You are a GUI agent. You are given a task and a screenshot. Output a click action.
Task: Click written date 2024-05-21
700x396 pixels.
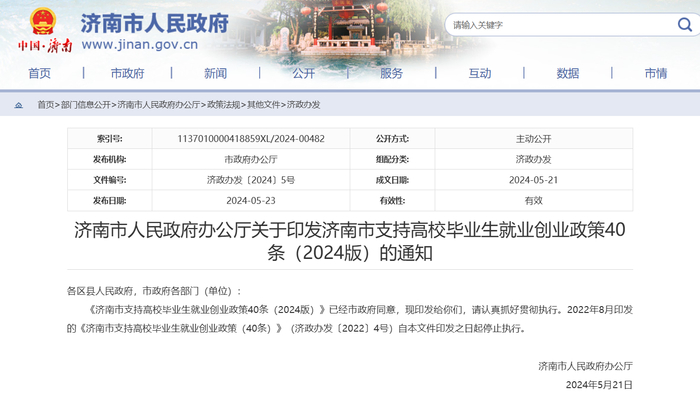click(533, 180)
